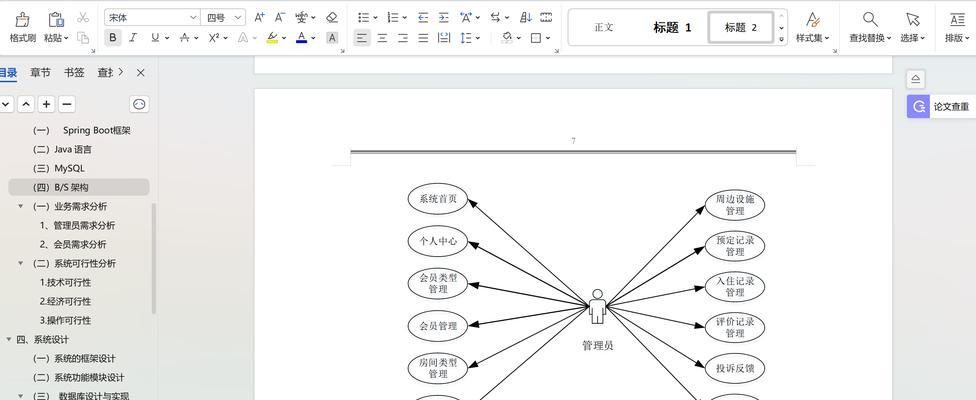Screen dimensions: 976x400
Task: Select the 正文 style
Action: pyautogui.click(x=604, y=27)
